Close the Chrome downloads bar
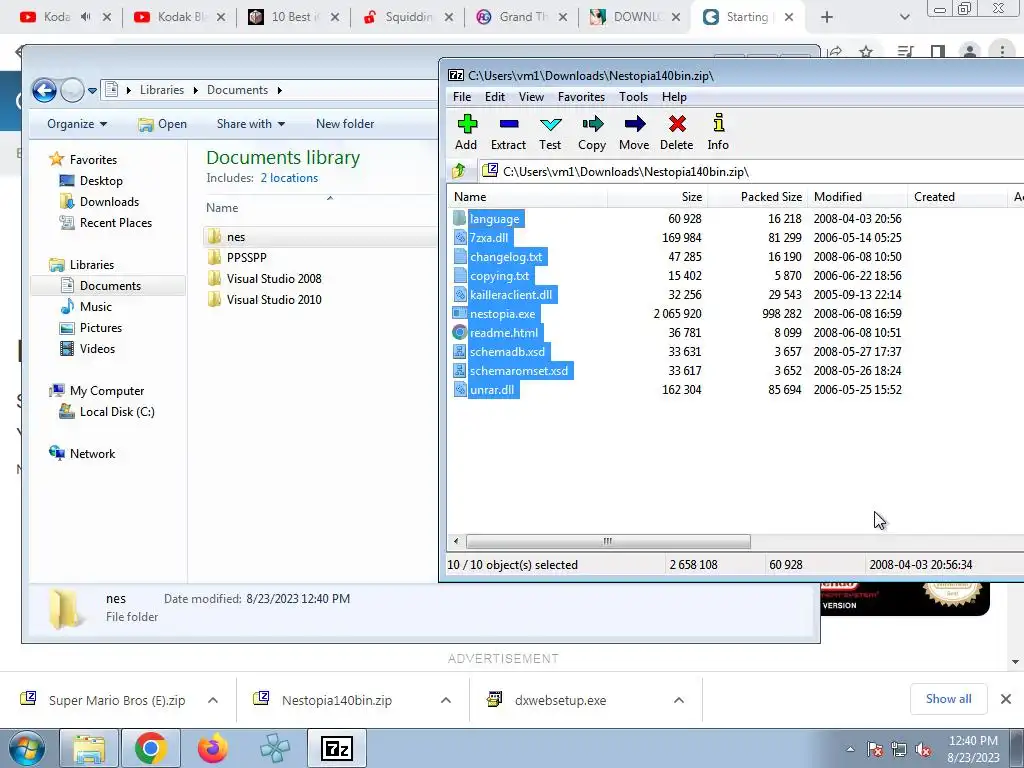Image resolution: width=1024 pixels, height=768 pixels. (x=1006, y=699)
